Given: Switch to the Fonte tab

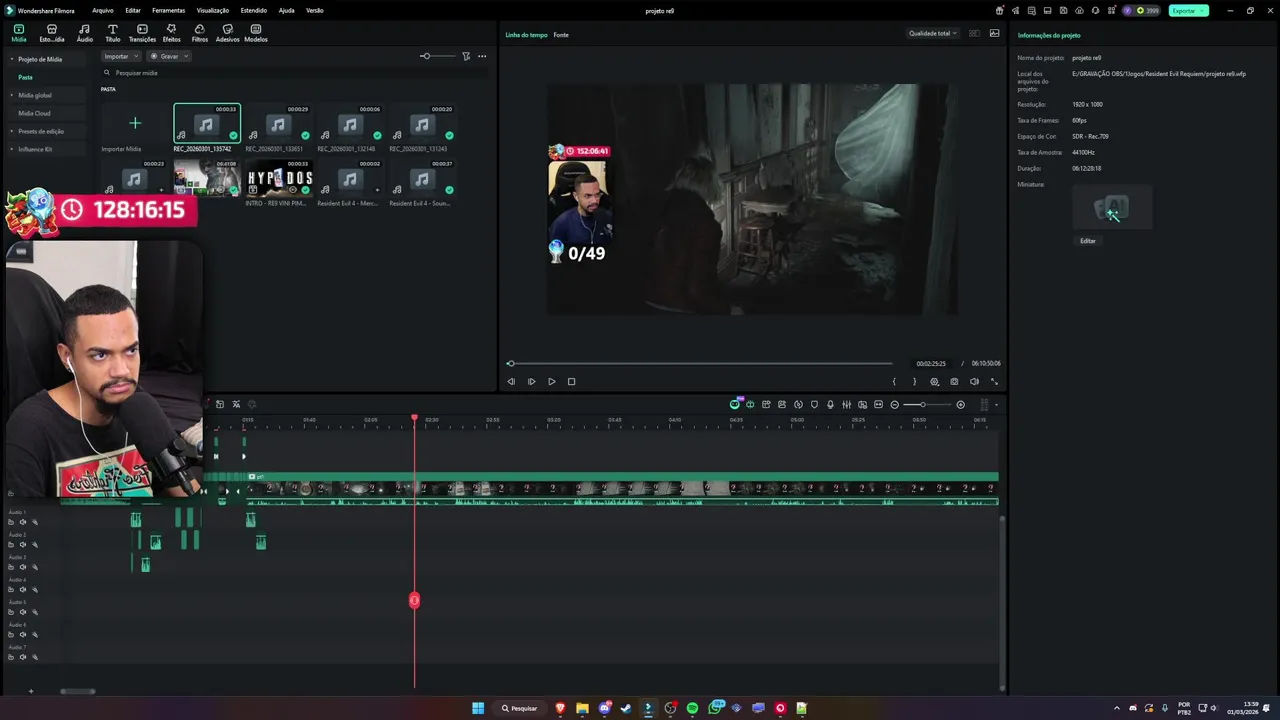Looking at the screenshot, I should click(x=561, y=35).
